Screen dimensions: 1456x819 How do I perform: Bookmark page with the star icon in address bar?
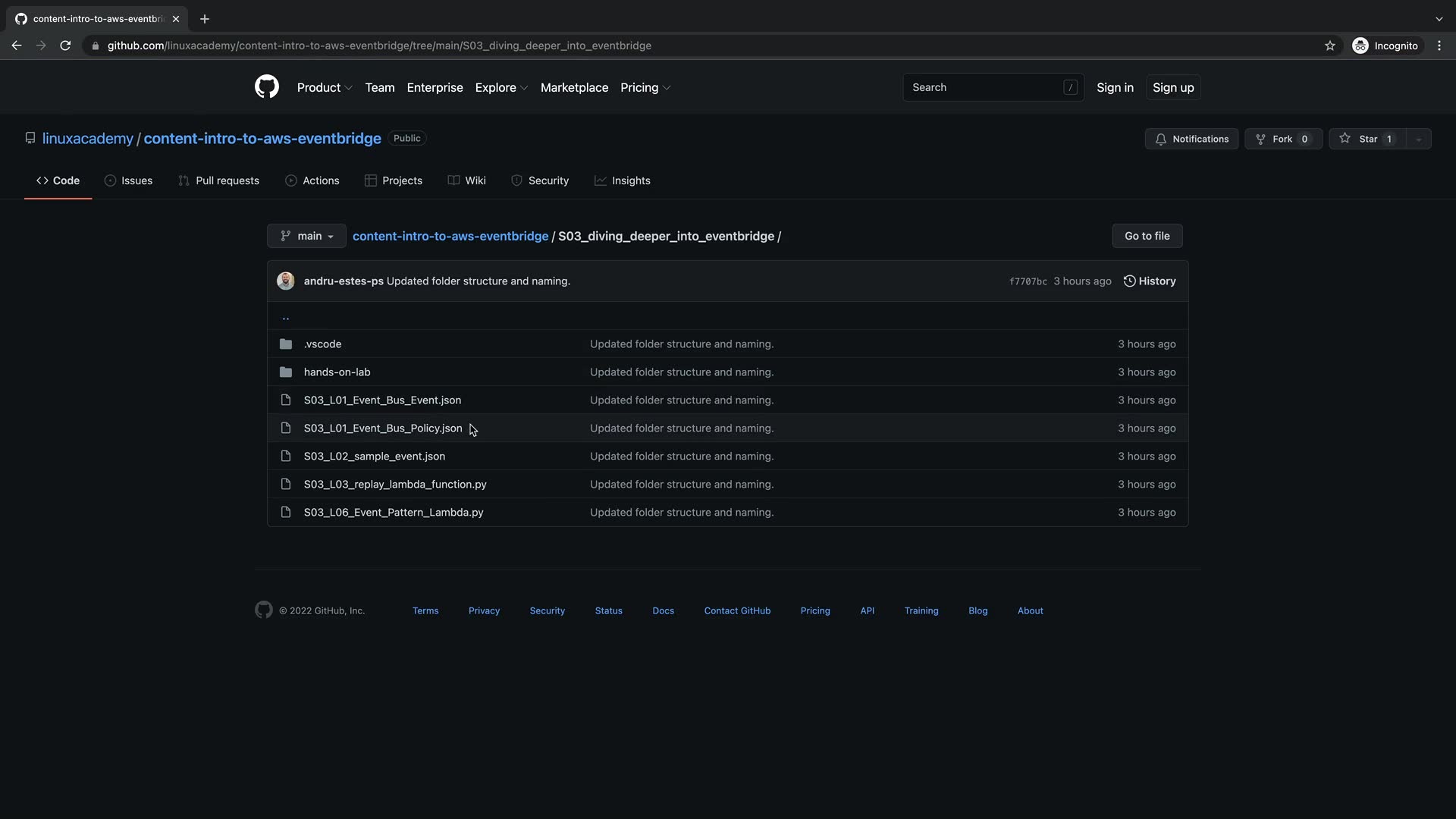(x=1329, y=45)
